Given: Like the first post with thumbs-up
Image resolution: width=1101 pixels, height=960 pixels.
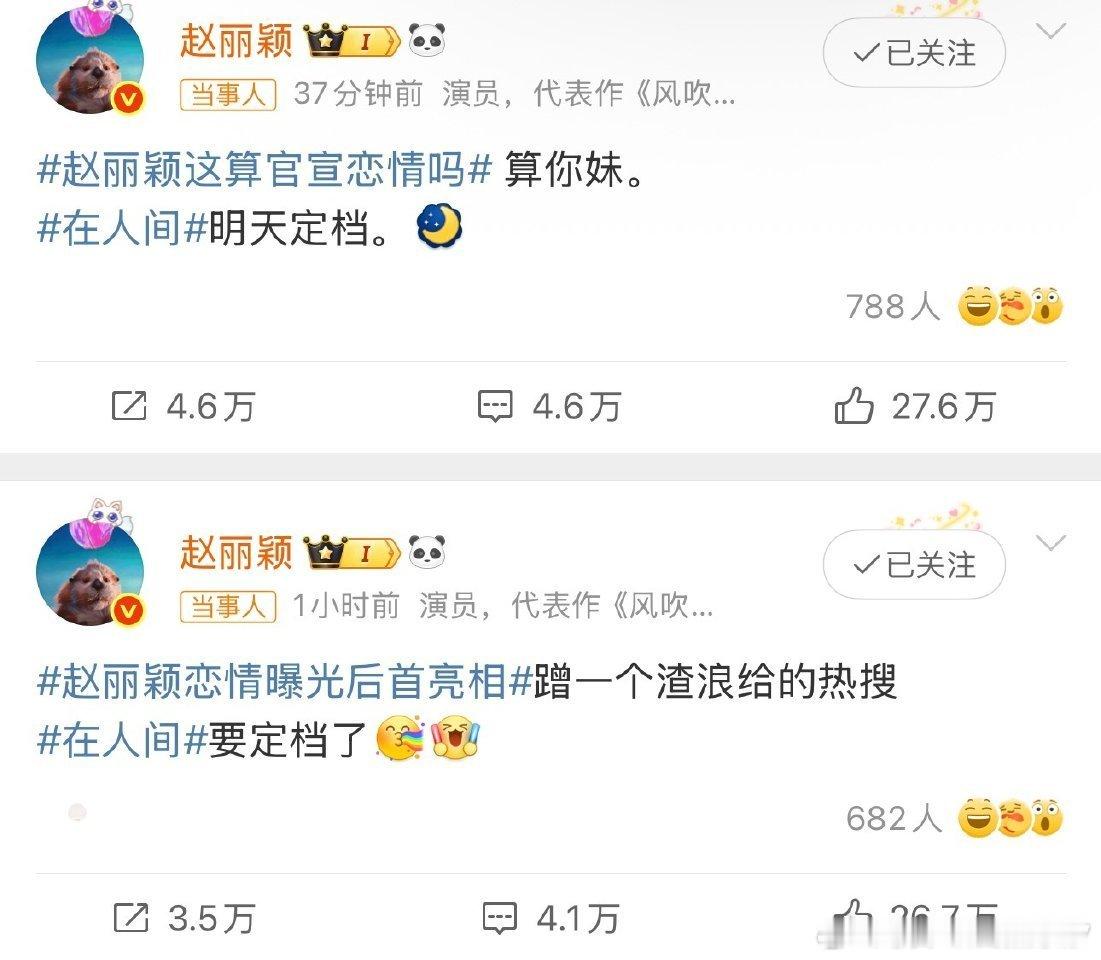Looking at the screenshot, I should (854, 405).
